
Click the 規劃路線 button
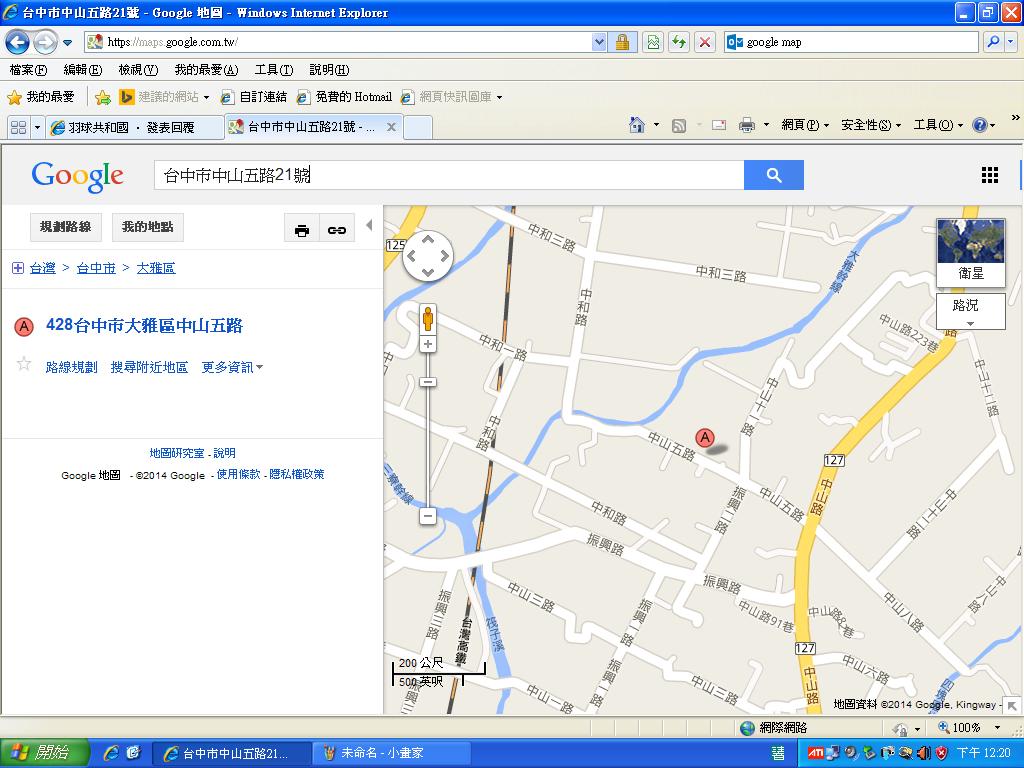point(65,227)
